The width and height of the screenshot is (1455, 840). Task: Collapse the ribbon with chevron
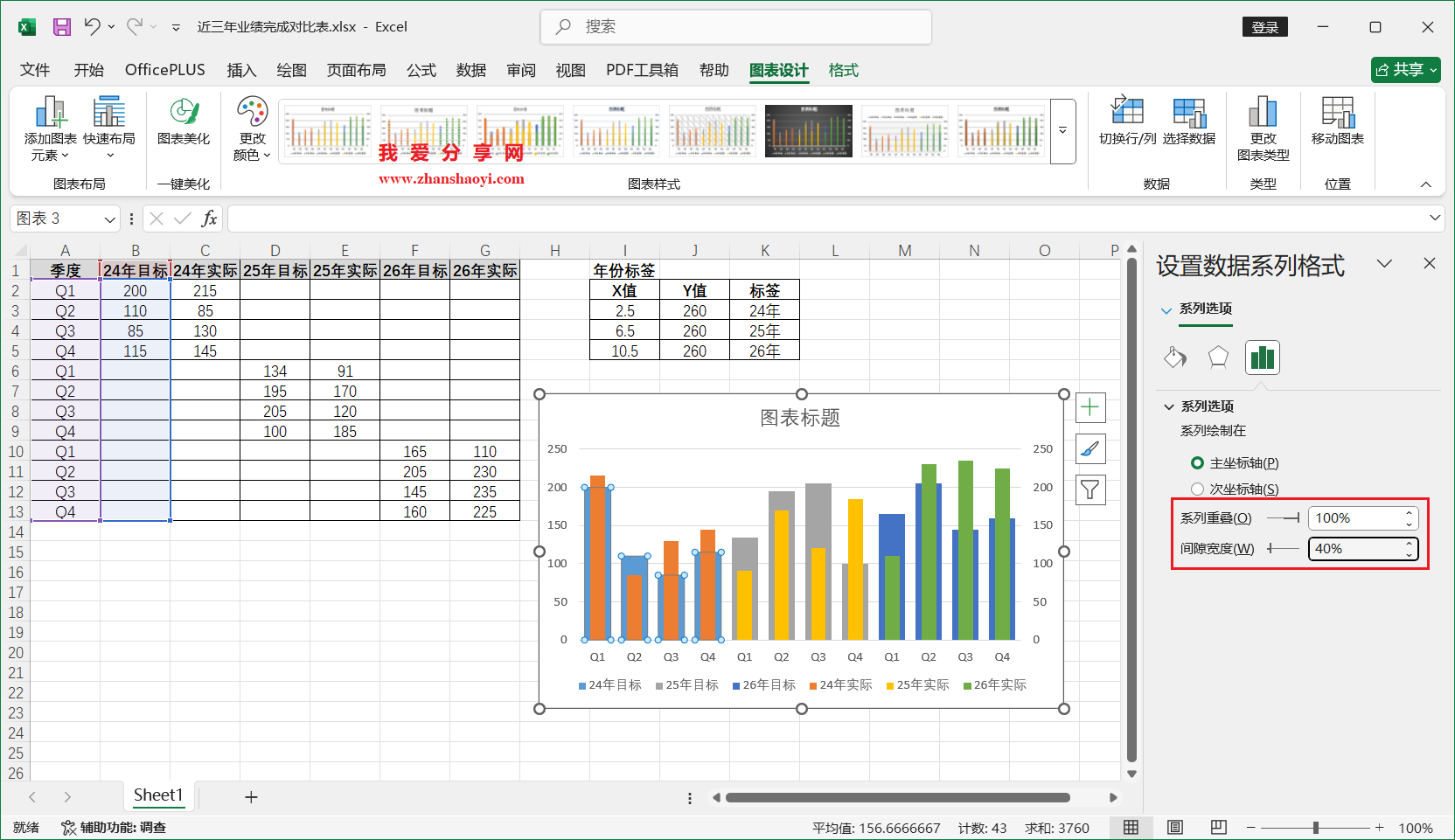(x=1426, y=184)
